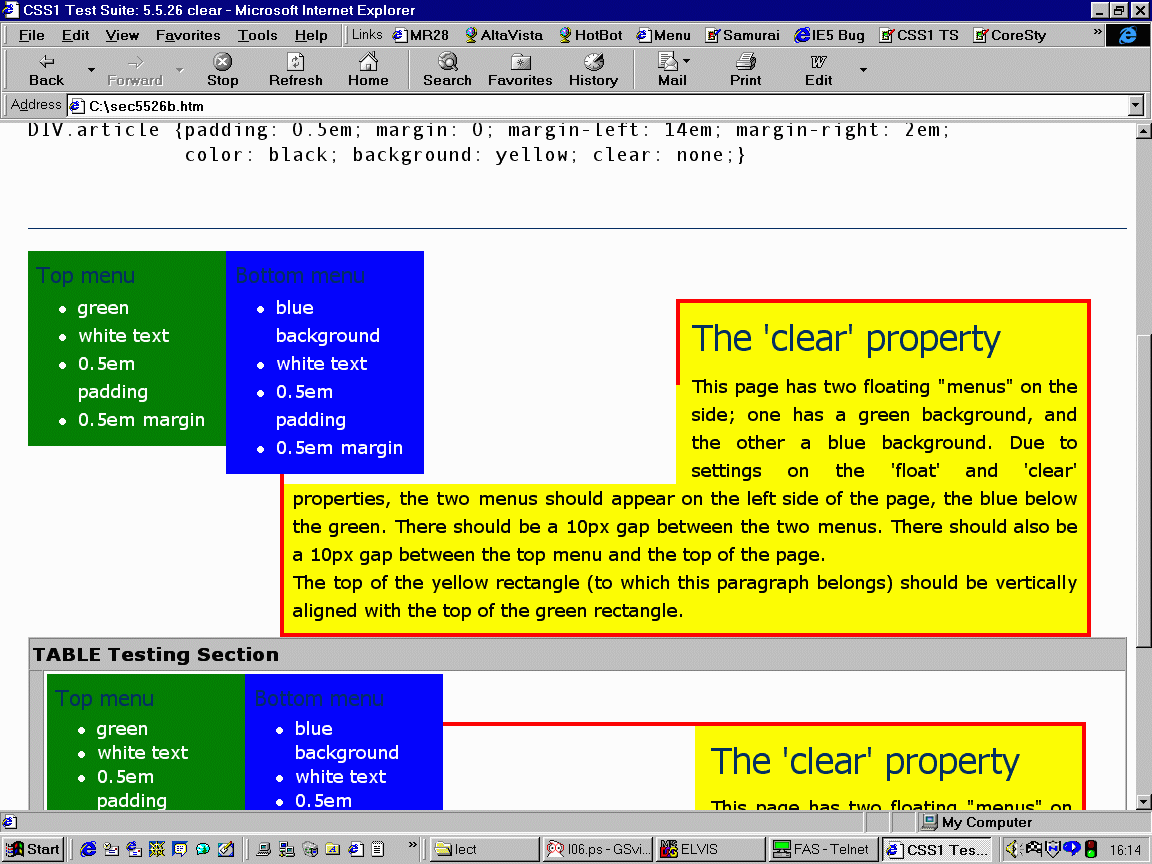Screen dimensions: 1152x864
Task: Click in the Address field
Action: click(600, 105)
